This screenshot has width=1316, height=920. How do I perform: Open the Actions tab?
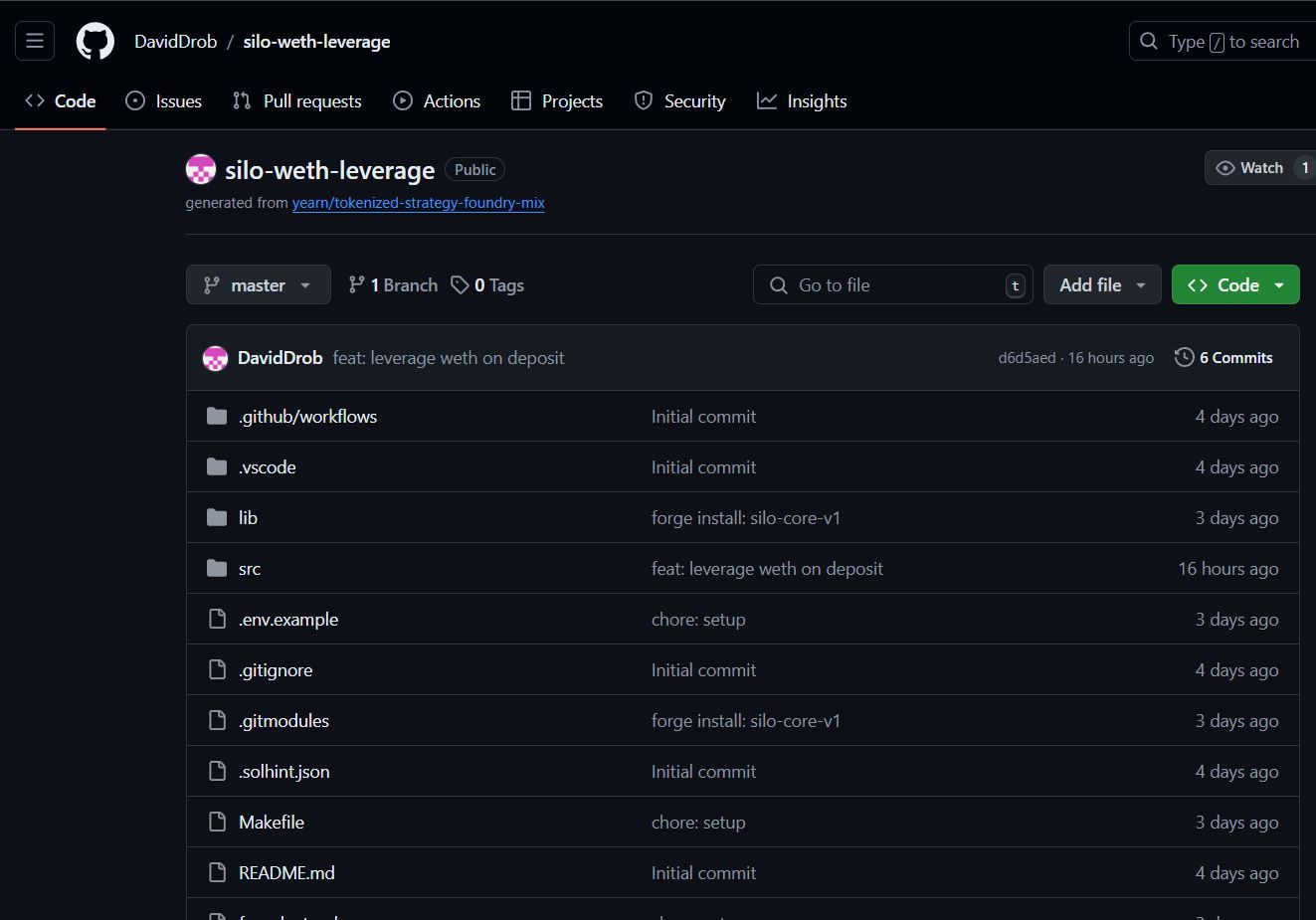coord(437,100)
